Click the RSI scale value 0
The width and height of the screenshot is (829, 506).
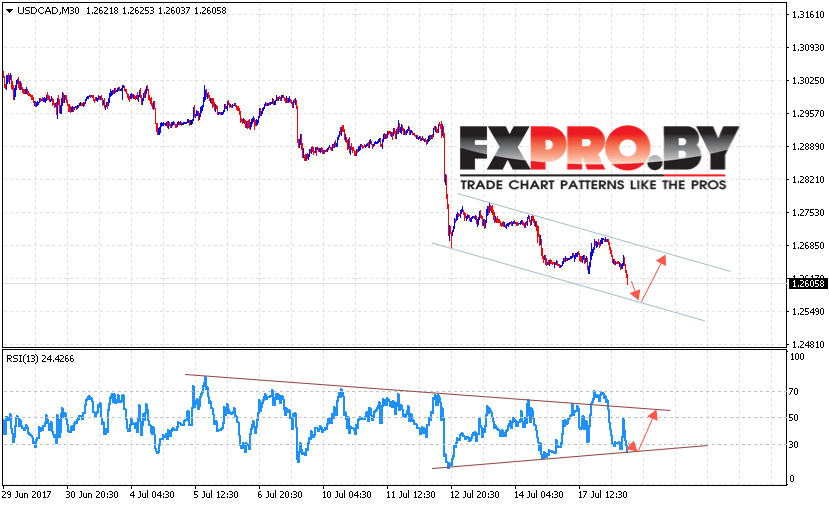791,479
